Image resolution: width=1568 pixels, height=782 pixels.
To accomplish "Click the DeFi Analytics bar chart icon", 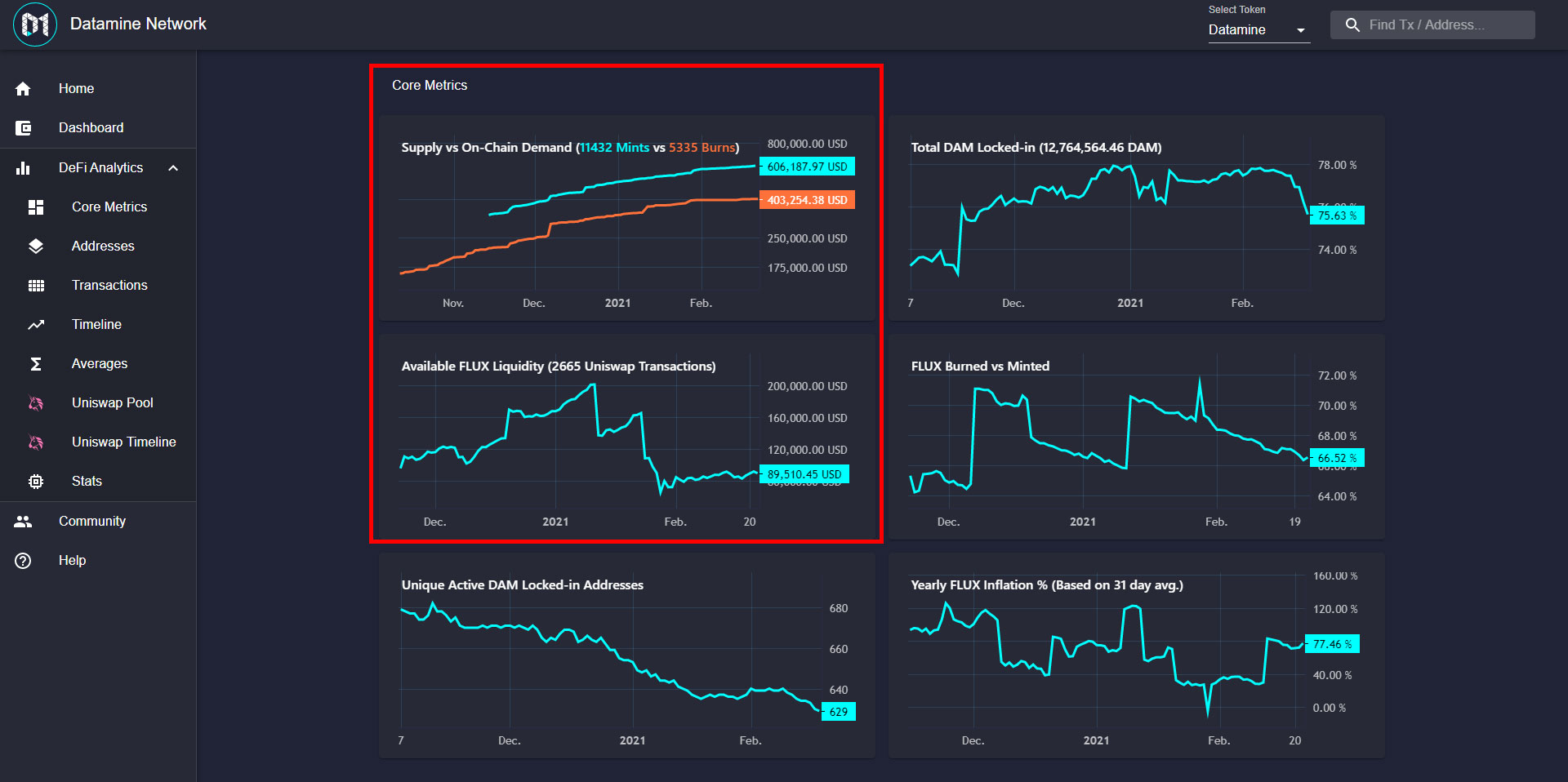I will coord(23,167).
